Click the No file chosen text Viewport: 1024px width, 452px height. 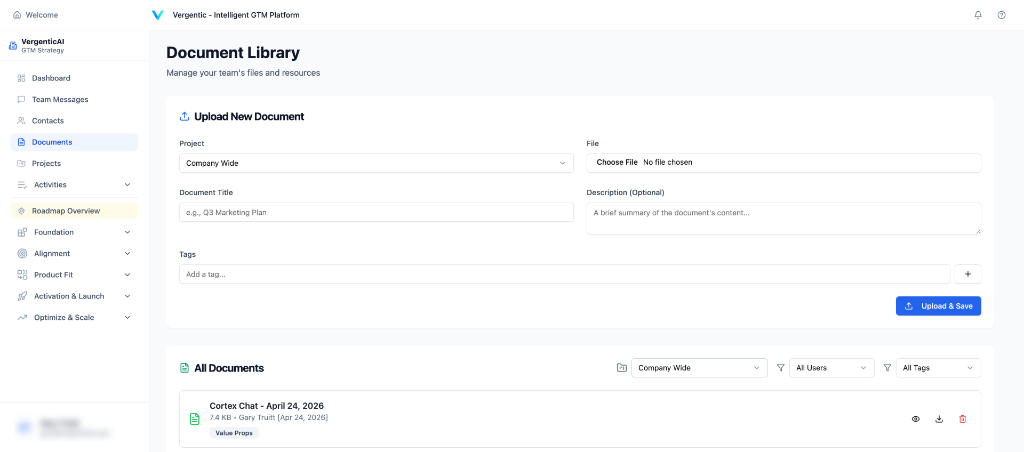point(667,163)
